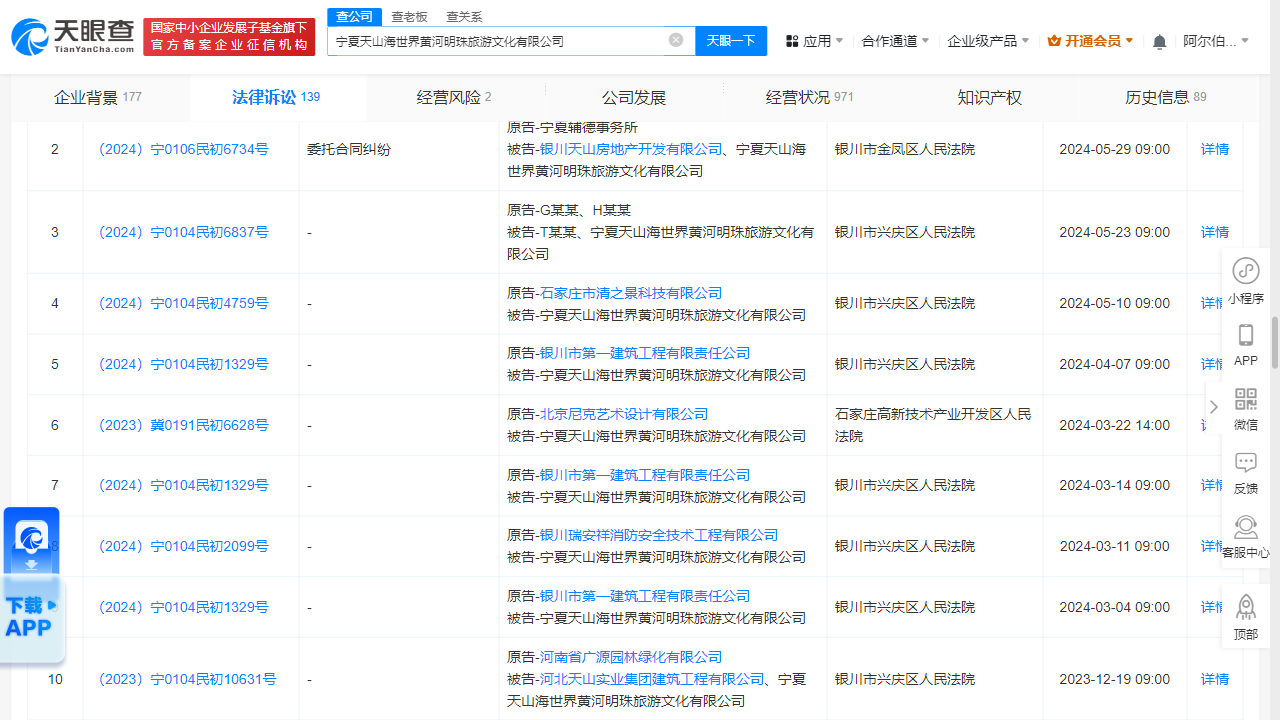Open case (2023)冀0191民初6628号
This screenshot has height=720, width=1280.
(183, 425)
